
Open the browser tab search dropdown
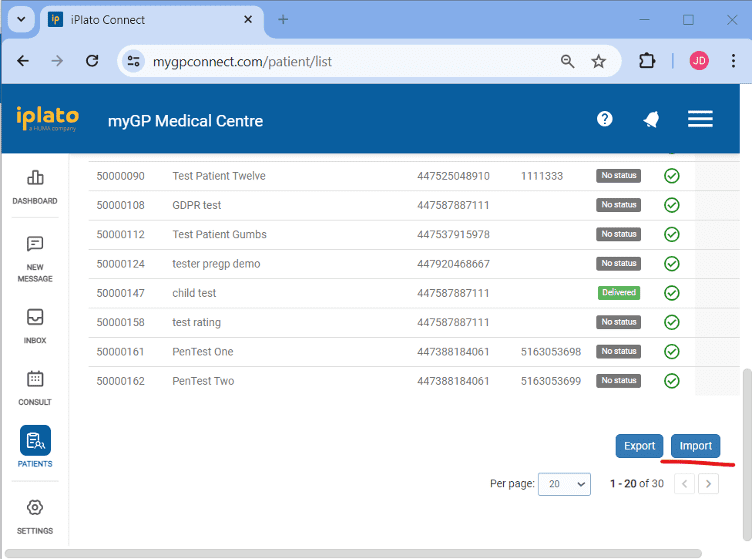(21, 20)
